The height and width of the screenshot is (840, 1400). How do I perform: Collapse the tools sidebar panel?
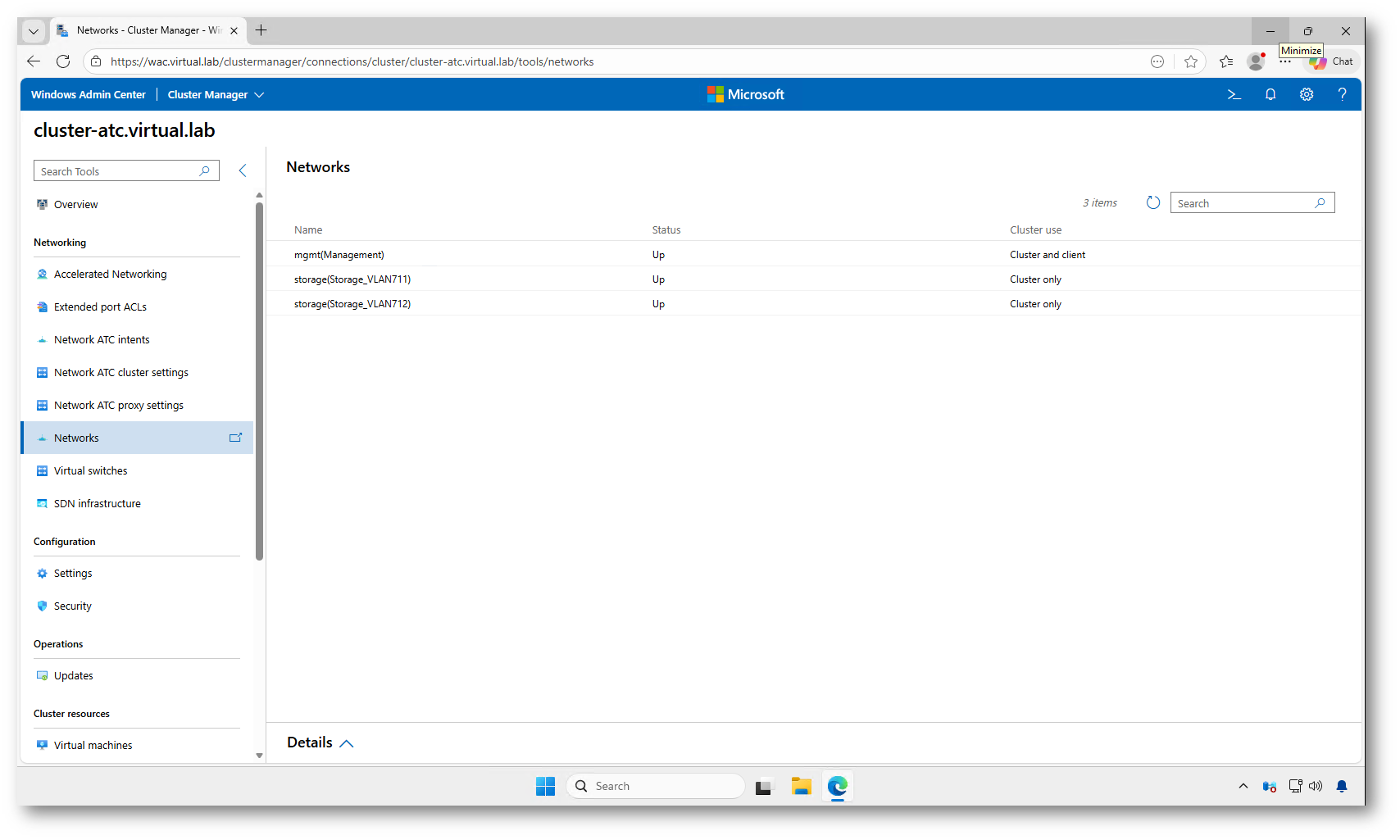243,170
